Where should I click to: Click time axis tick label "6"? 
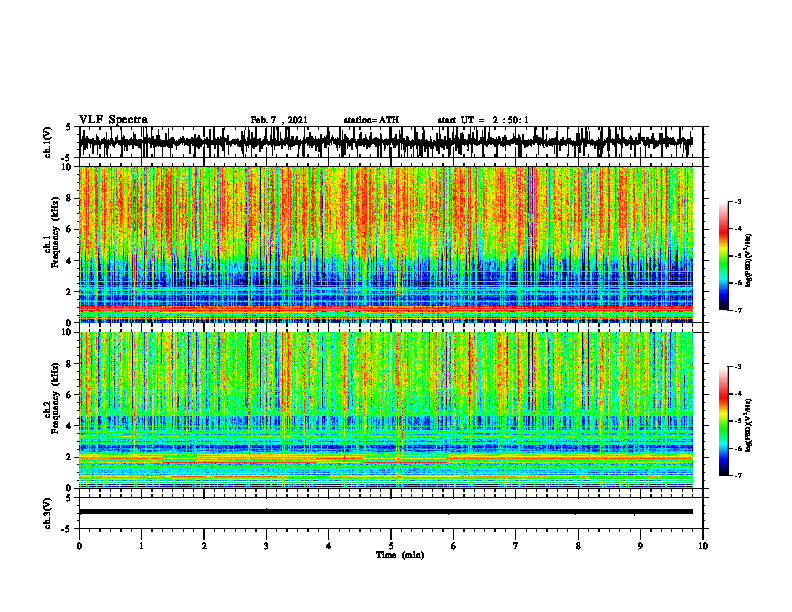pos(454,546)
